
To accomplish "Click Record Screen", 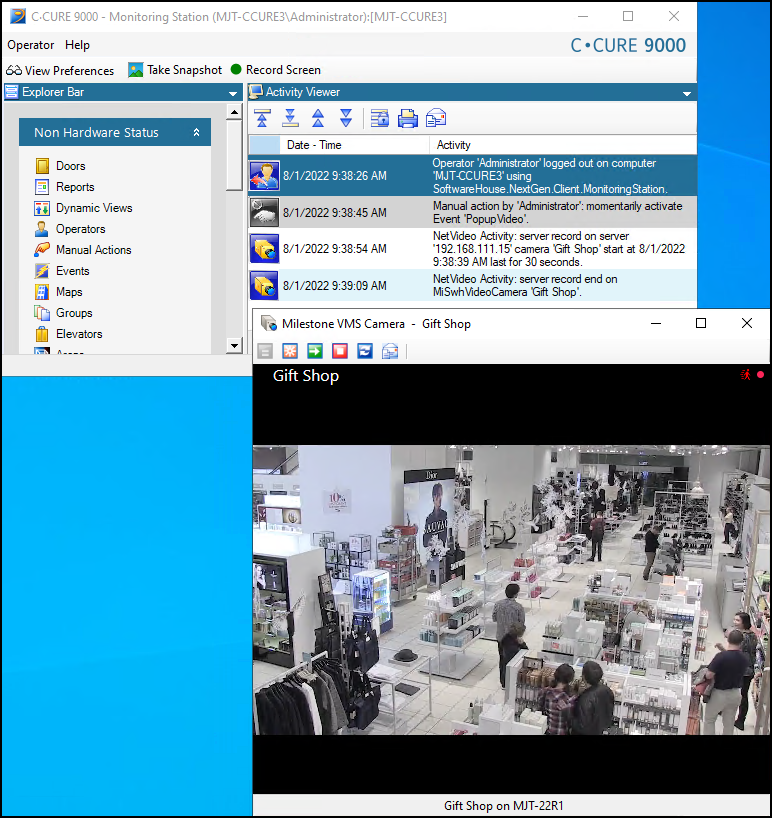I will pyautogui.click(x=276, y=70).
